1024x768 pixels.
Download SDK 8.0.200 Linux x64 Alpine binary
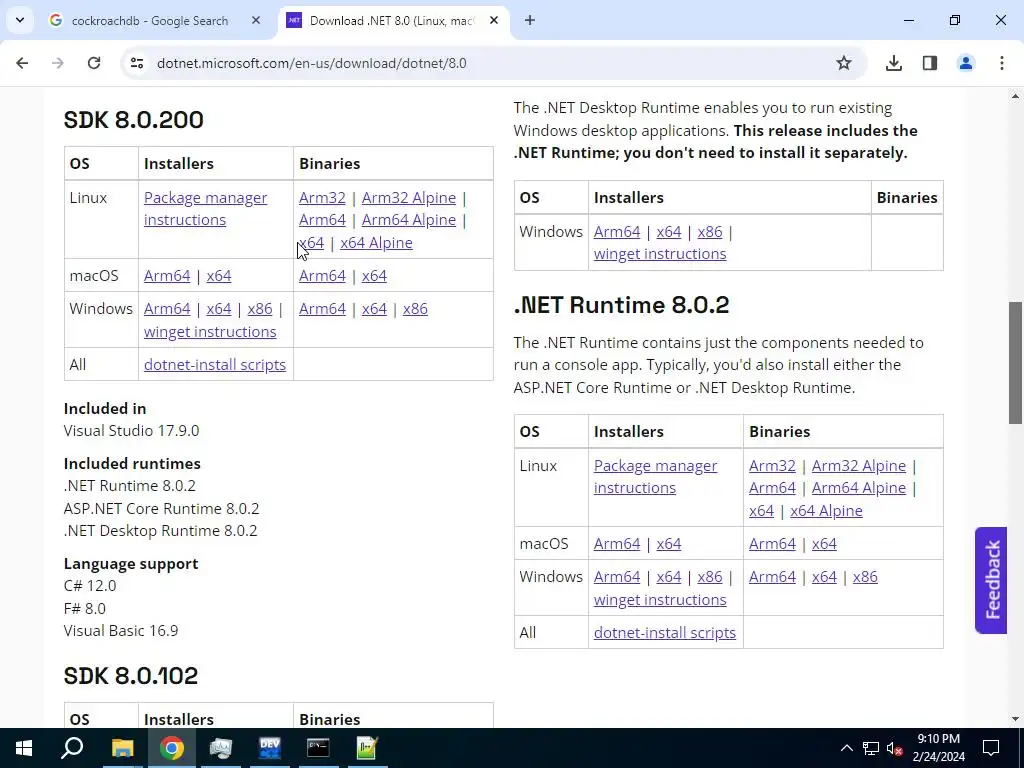[x=376, y=243]
